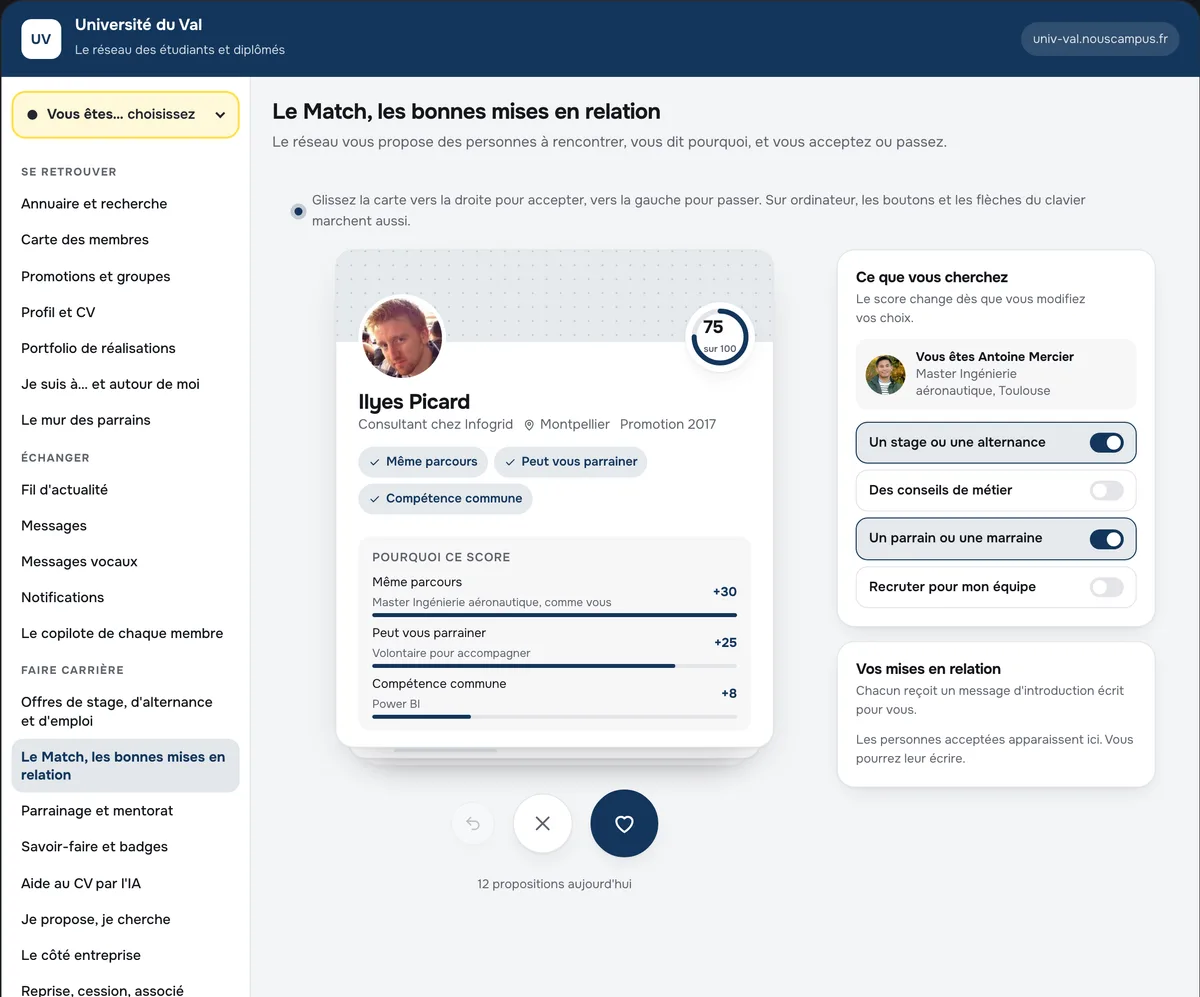Screen dimensions: 1200x997
Task: Click the Université du Val title
Action: (x=139, y=25)
